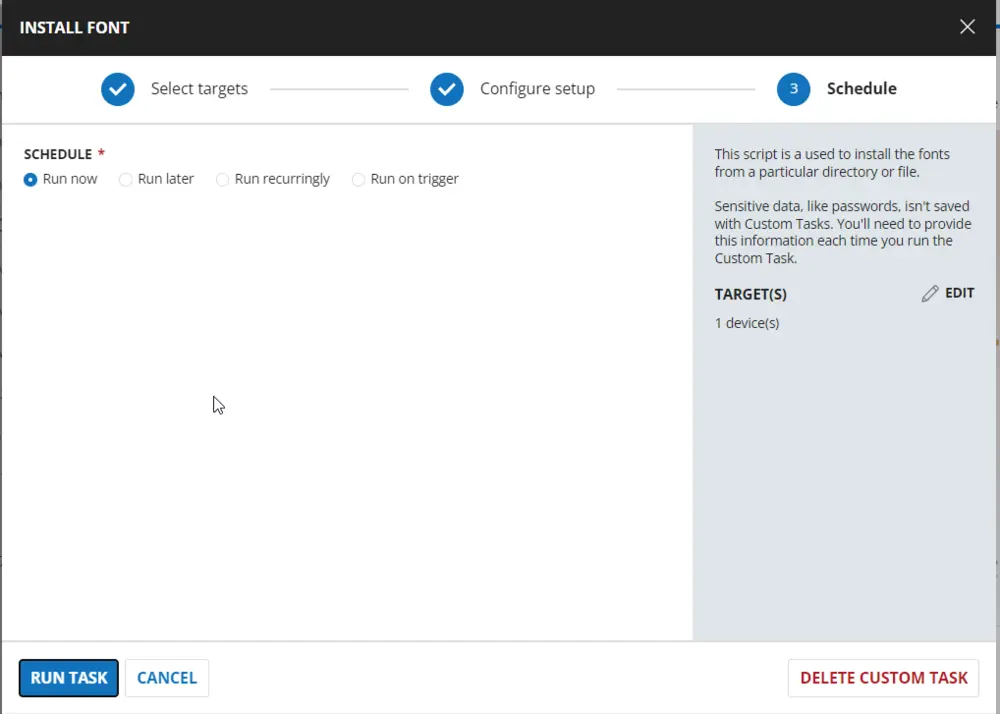Click DELETE CUSTOM TASK button
The height and width of the screenshot is (714, 1000).
pos(883,678)
